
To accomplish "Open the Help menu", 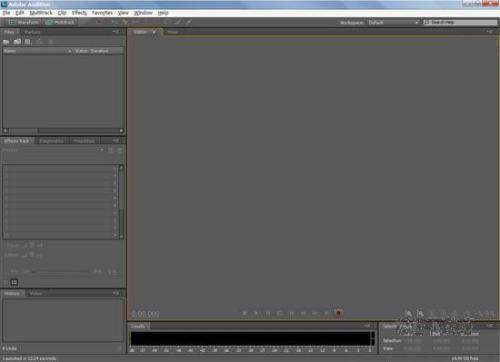I will click(163, 13).
